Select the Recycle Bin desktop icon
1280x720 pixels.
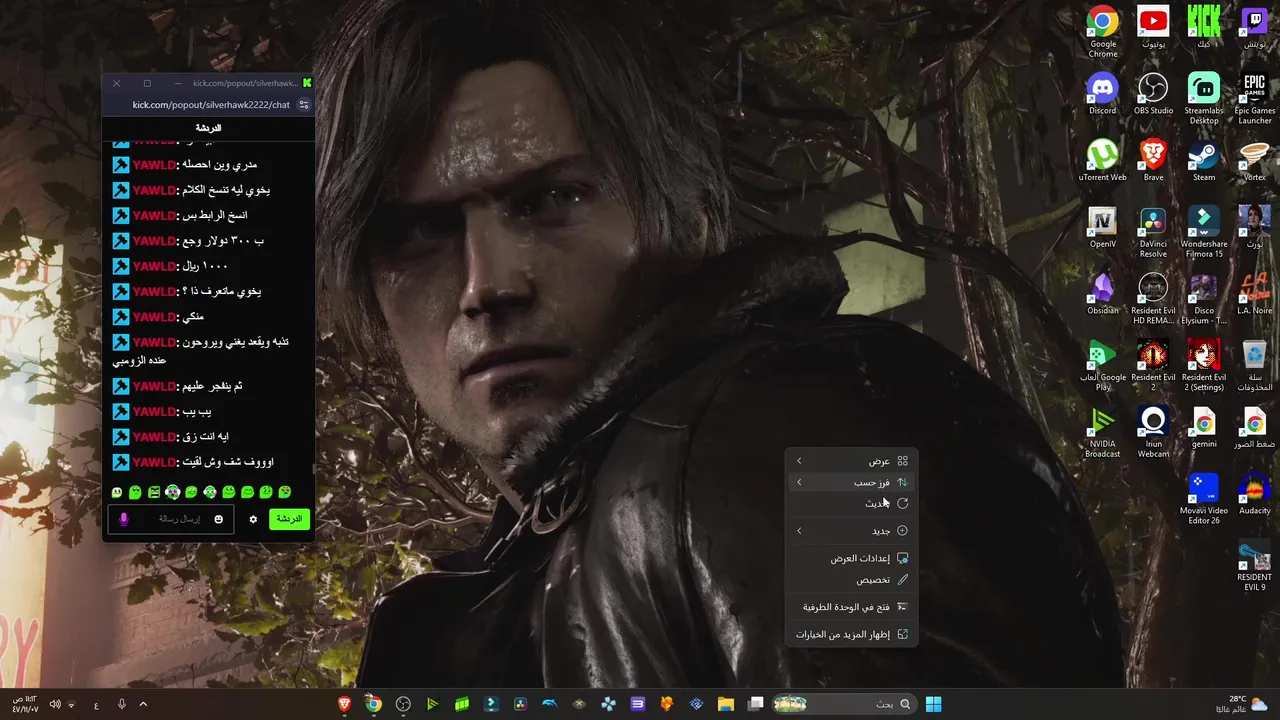pyautogui.click(x=1254, y=365)
